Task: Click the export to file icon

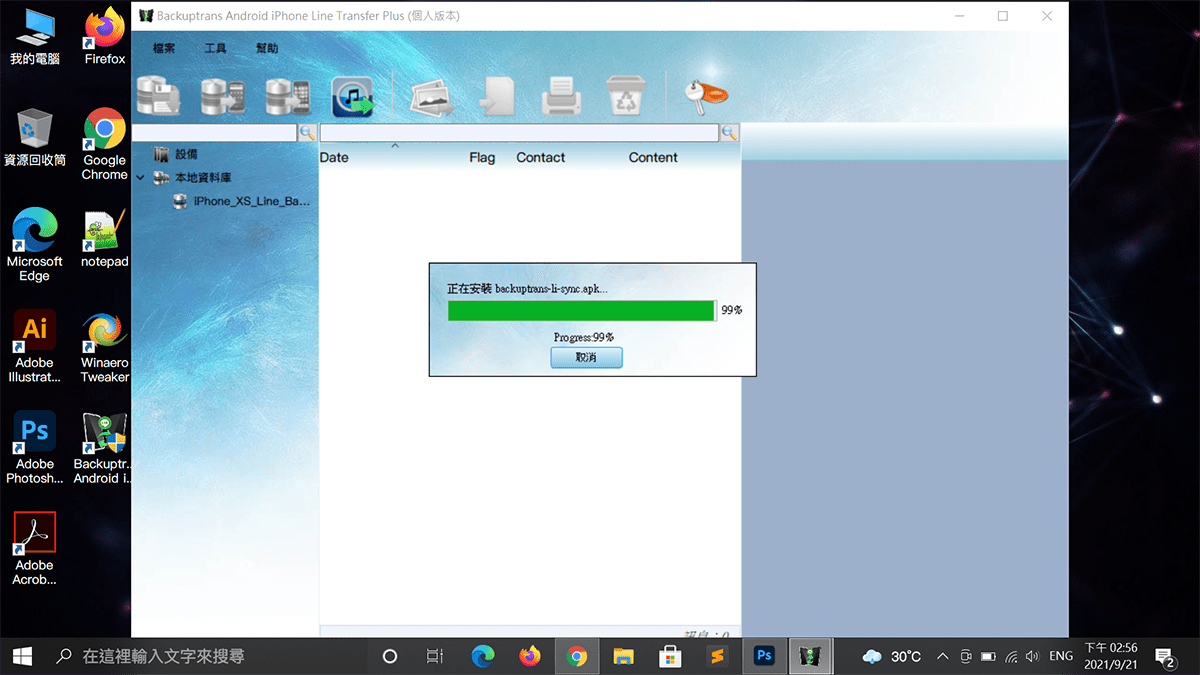Action: pyautogui.click(x=496, y=96)
